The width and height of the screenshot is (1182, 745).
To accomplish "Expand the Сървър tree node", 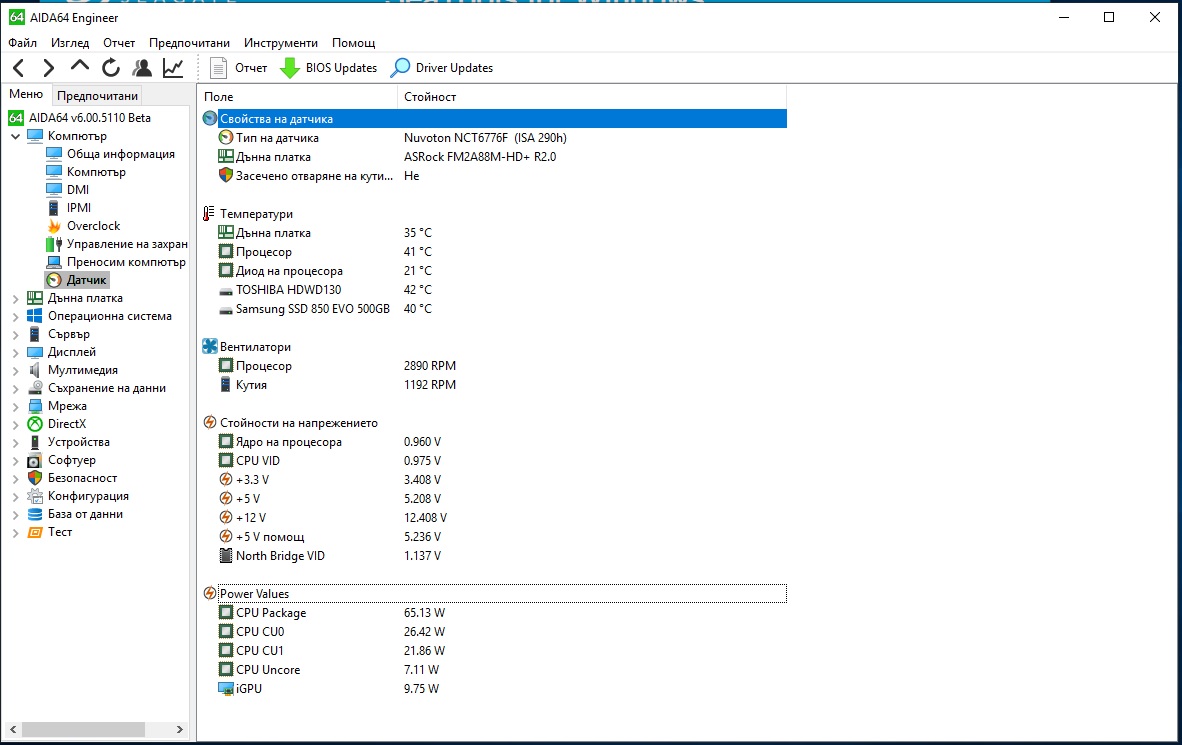I will (15, 335).
